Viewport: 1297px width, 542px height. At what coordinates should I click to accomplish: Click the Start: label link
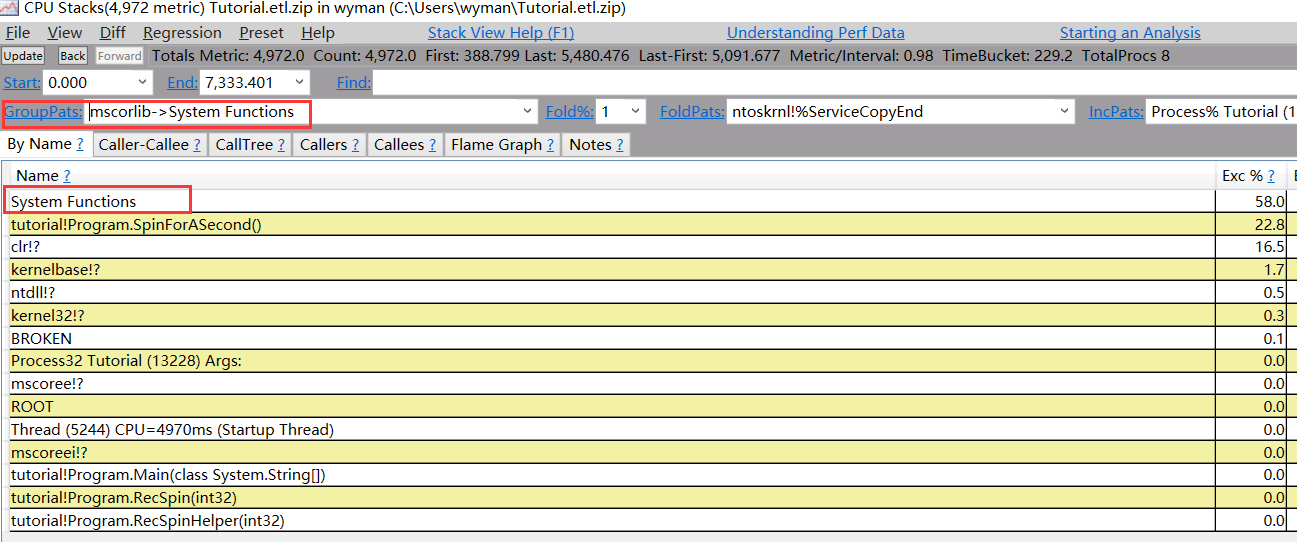[21, 82]
